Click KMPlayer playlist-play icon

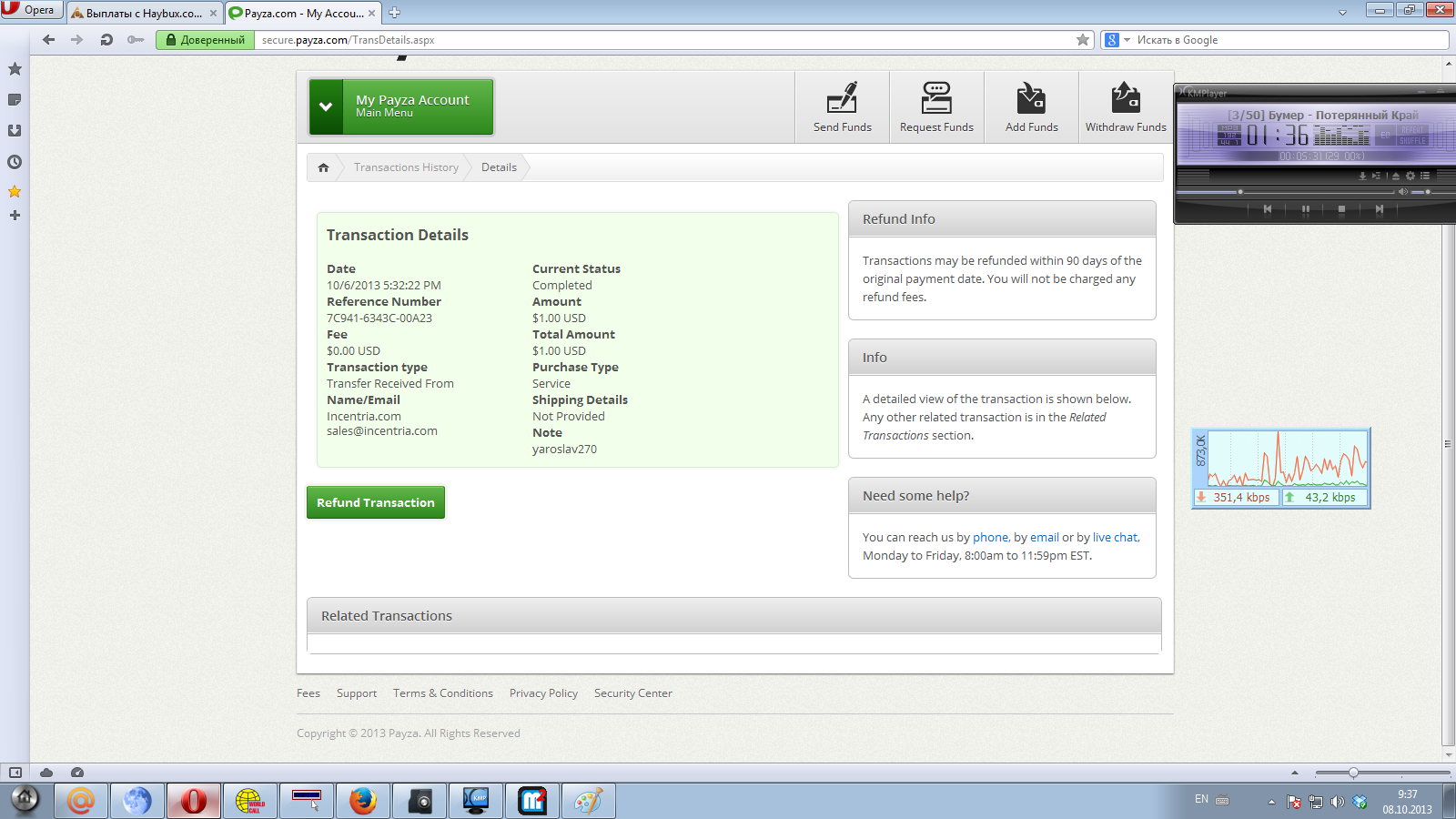[x=1376, y=176]
